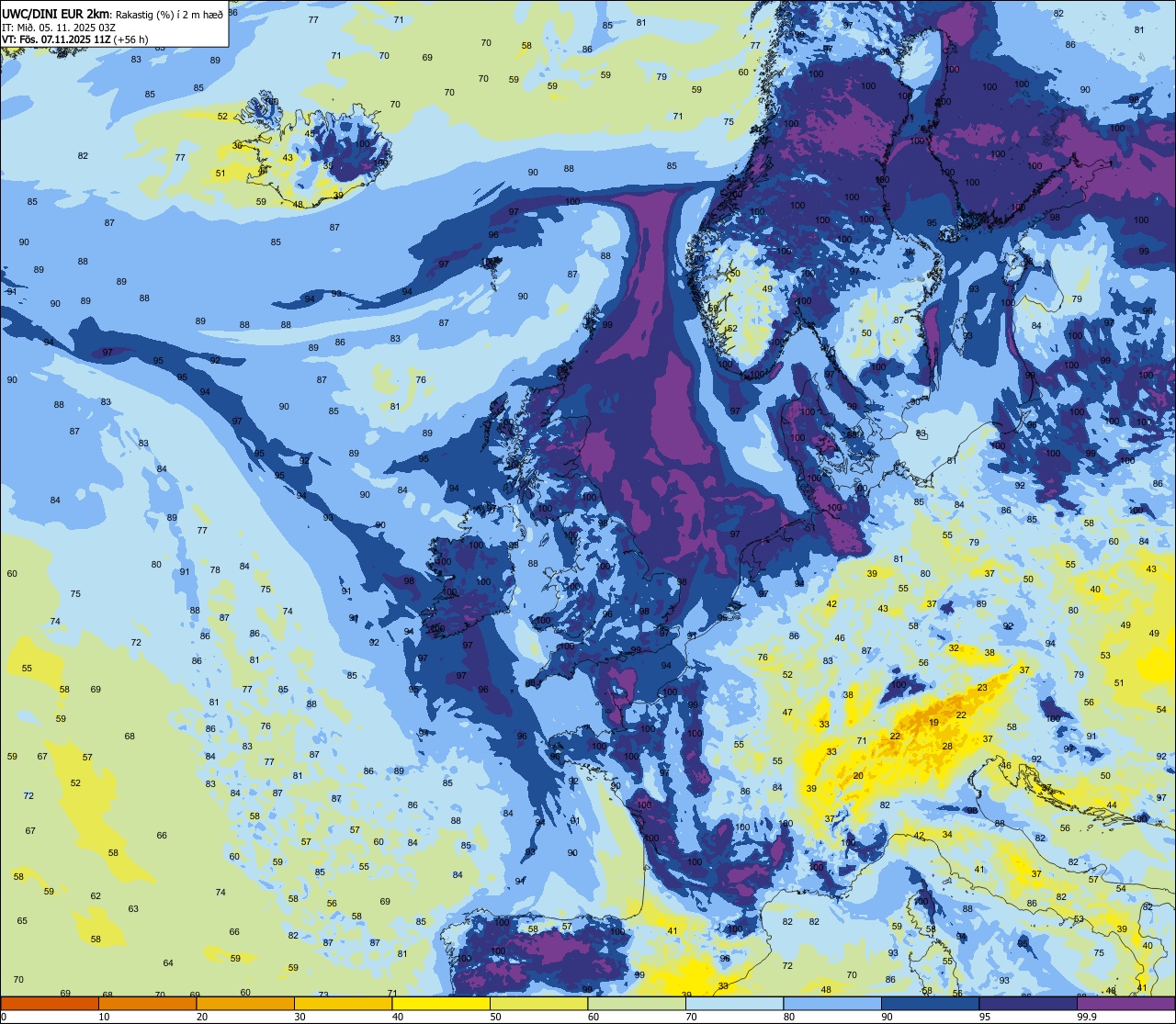Pick the light orange 20–30 legend segment

(x=245, y=1004)
